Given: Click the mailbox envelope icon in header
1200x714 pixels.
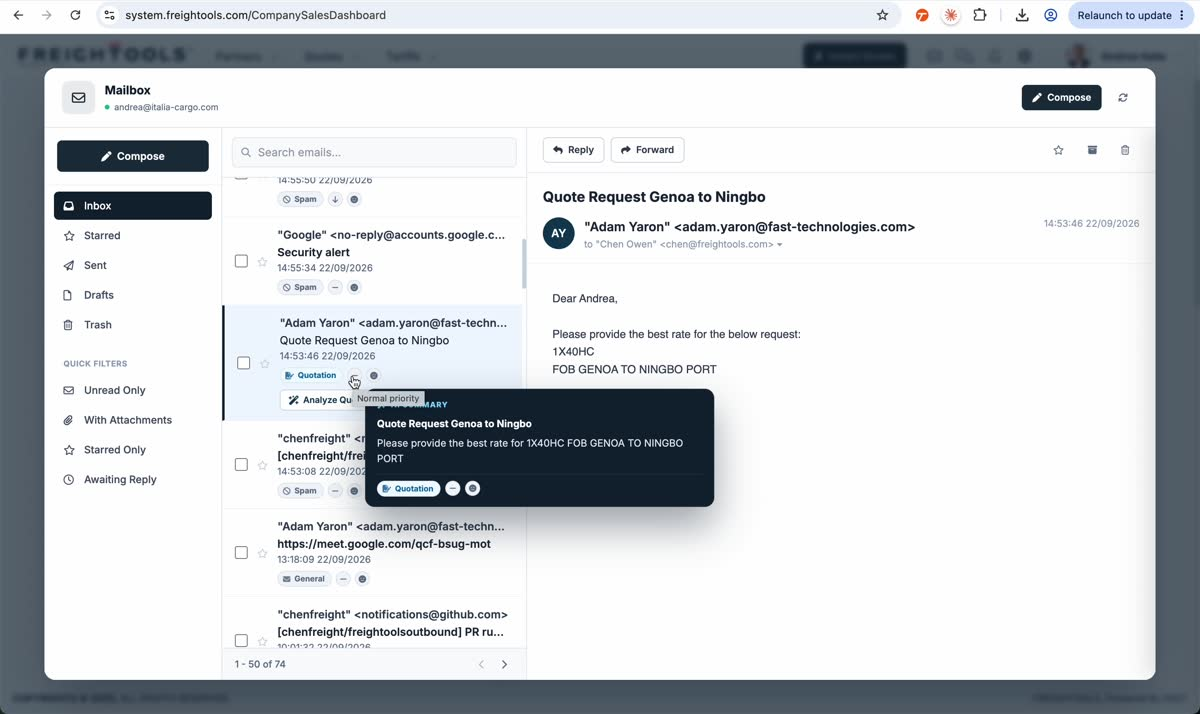Looking at the screenshot, I should pos(78,98).
